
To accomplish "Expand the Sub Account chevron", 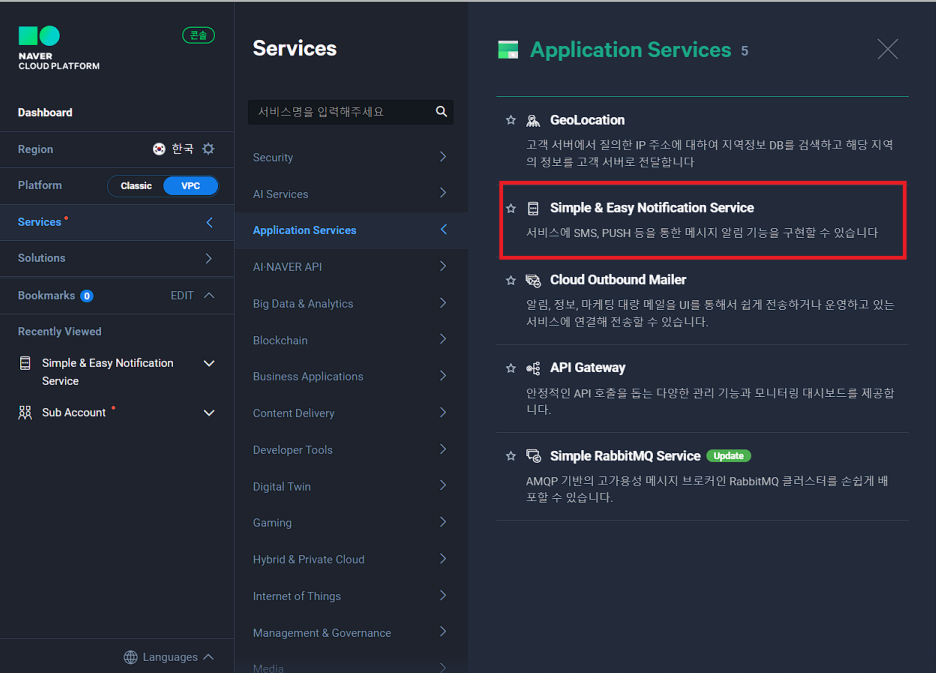I will (x=209, y=413).
